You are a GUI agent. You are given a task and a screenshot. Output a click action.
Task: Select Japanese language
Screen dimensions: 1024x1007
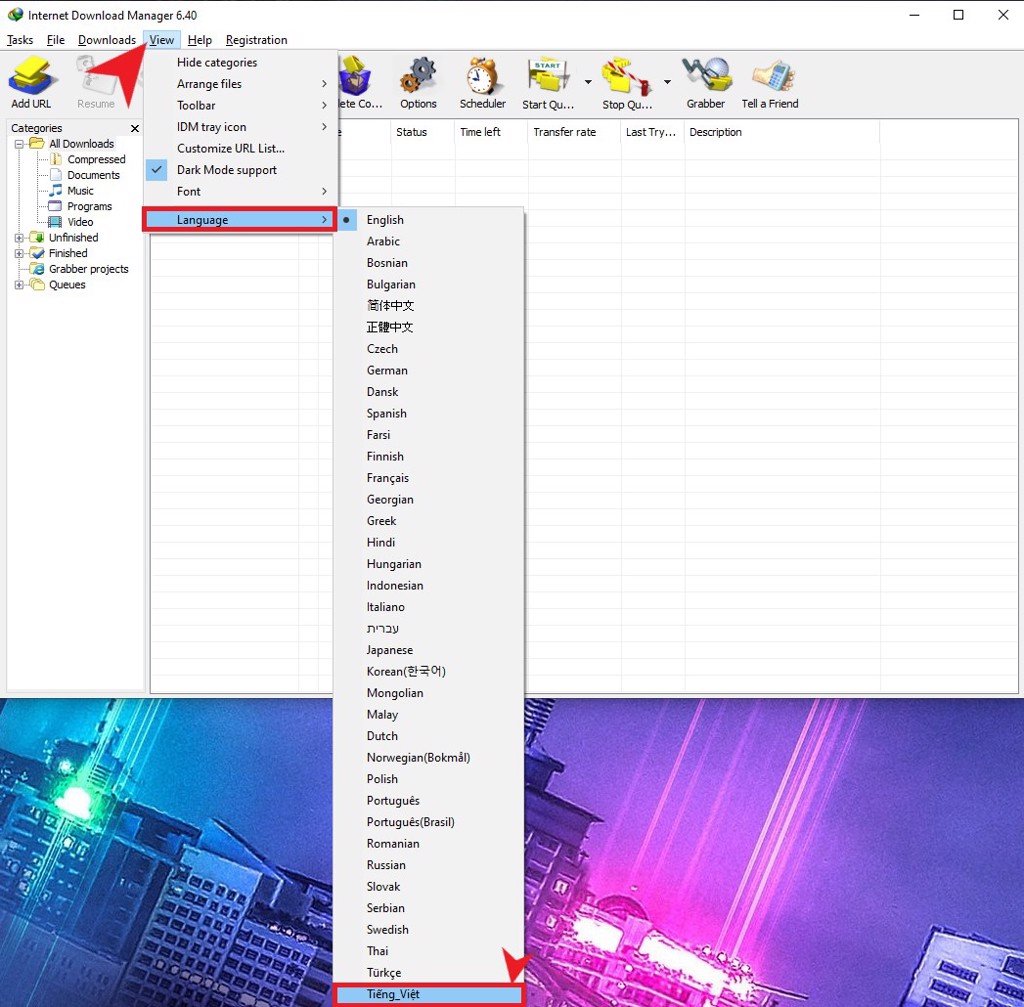(x=428, y=650)
